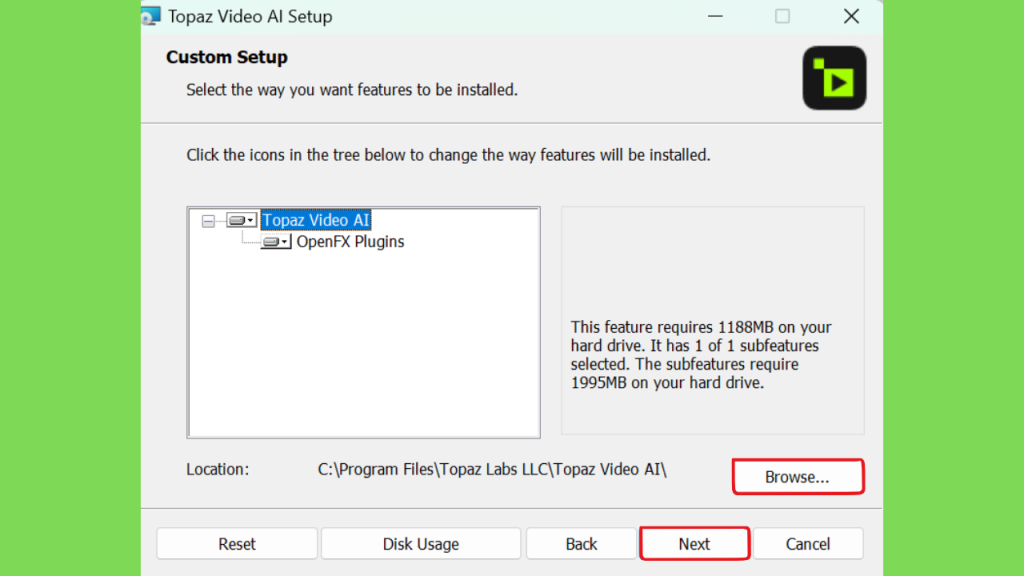Close the Topaz Video AI Setup window
The image size is (1024, 576).
pos(851,16)
